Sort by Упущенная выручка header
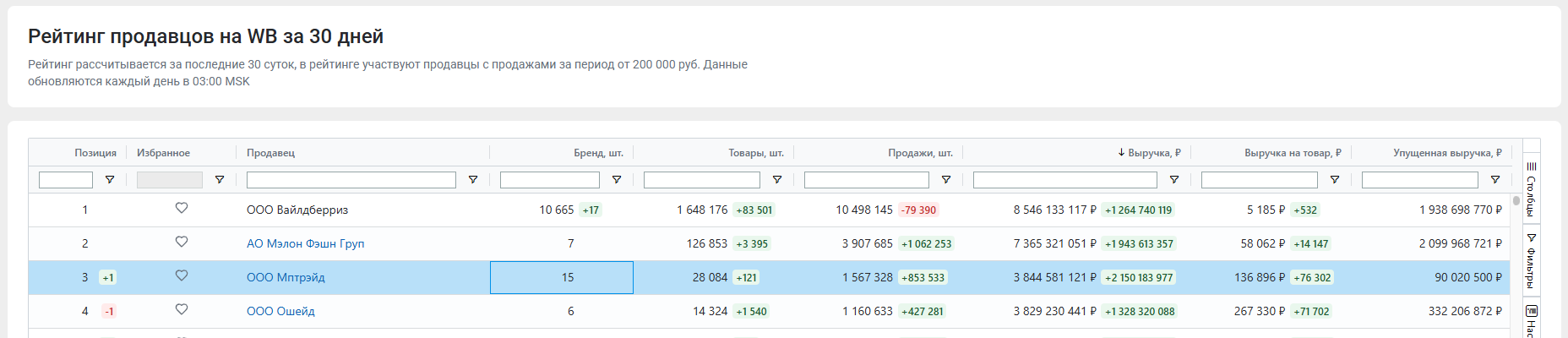The height and width of the screenshot is (338, 1568). 1447,153
